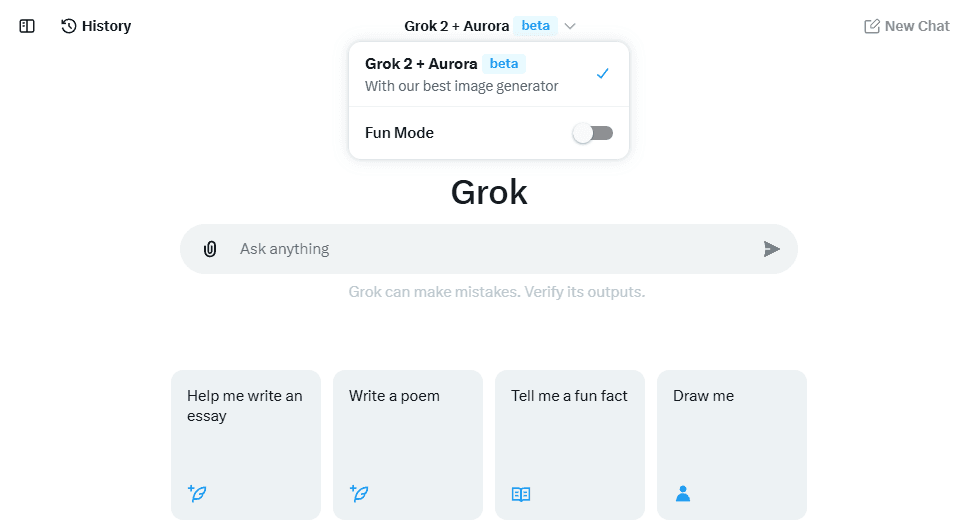Click the checkmark beside Grok 2 + Aurora
Viewport: 970px width, 530px height.
[602, 74]
